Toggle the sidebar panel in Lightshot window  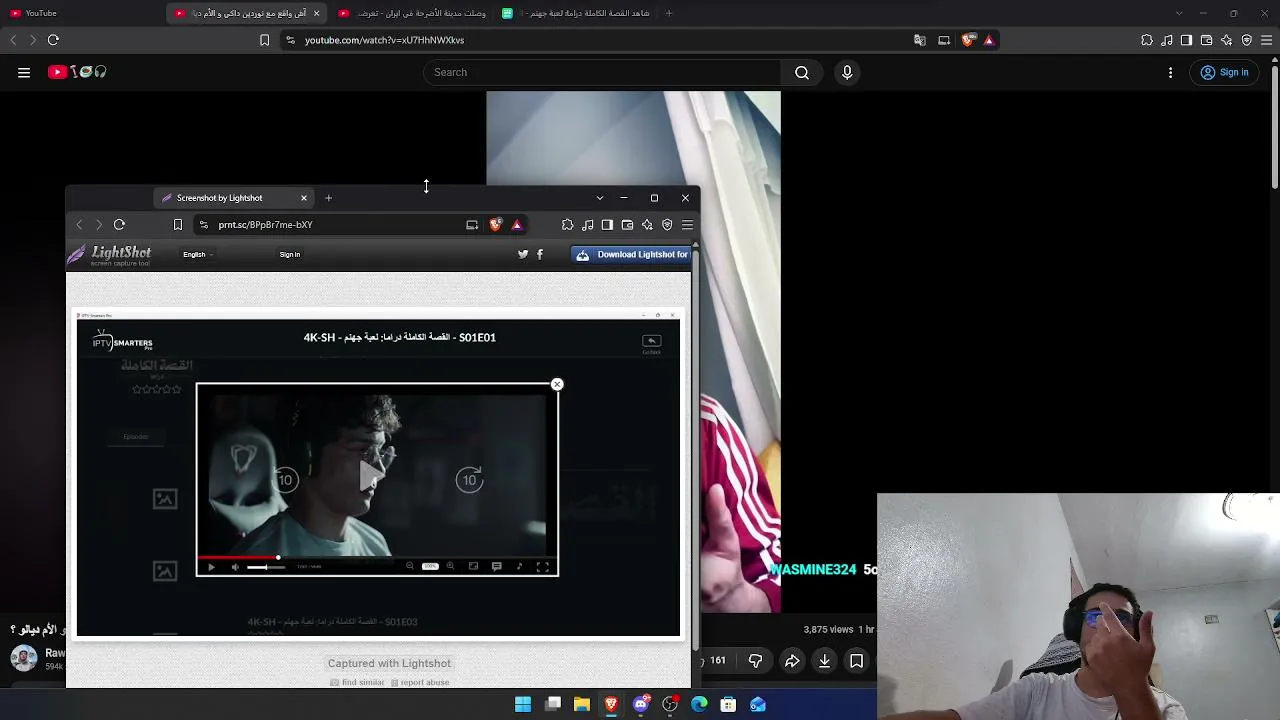coord(607,225)
